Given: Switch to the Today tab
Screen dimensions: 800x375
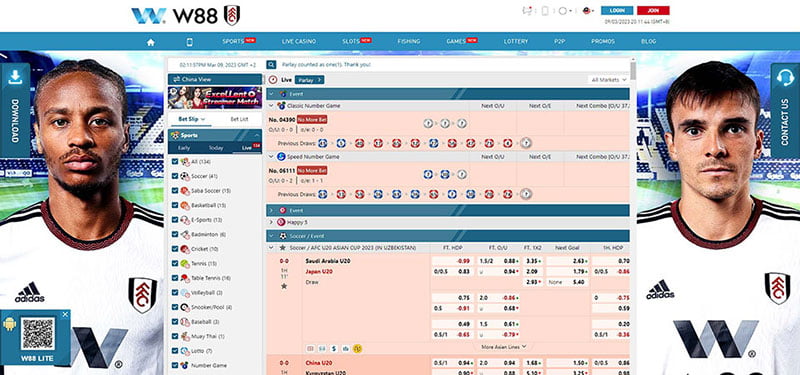Looking at the screenshot, I should (216, 148).
